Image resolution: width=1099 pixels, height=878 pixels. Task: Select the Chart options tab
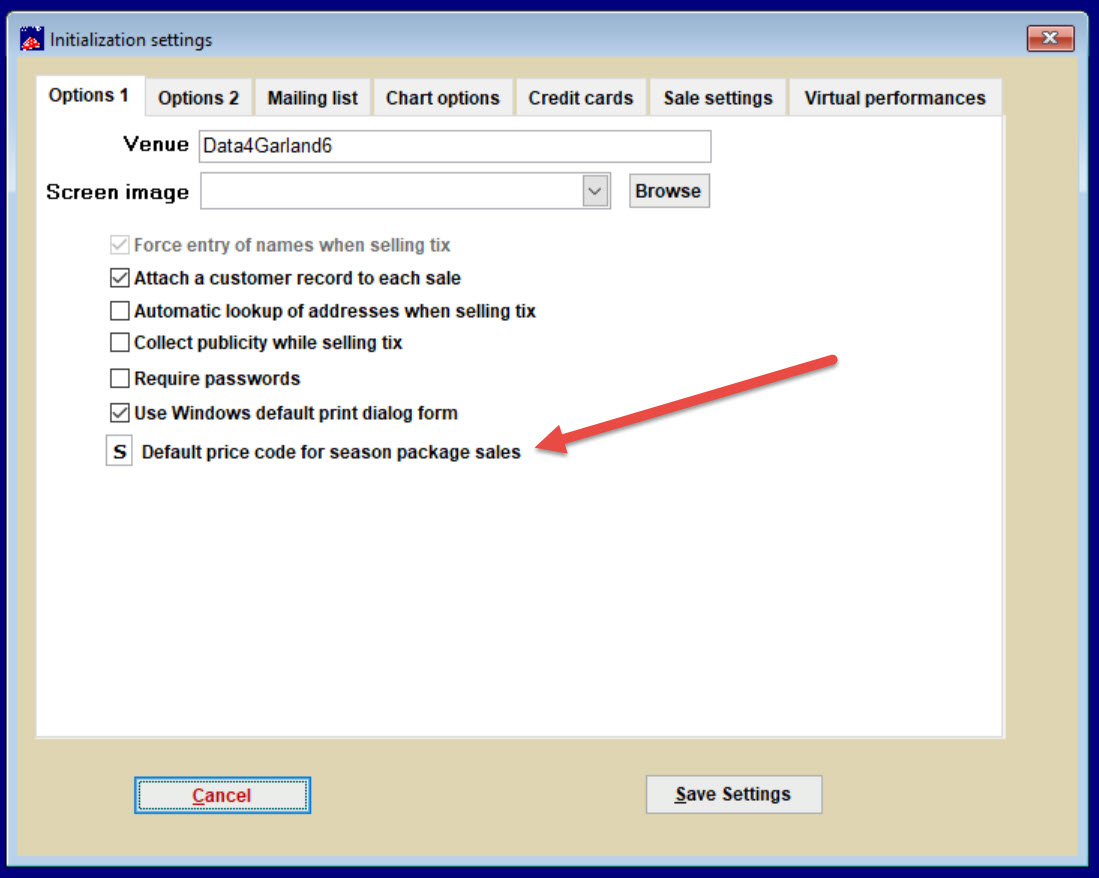click(x=443, y=97)
